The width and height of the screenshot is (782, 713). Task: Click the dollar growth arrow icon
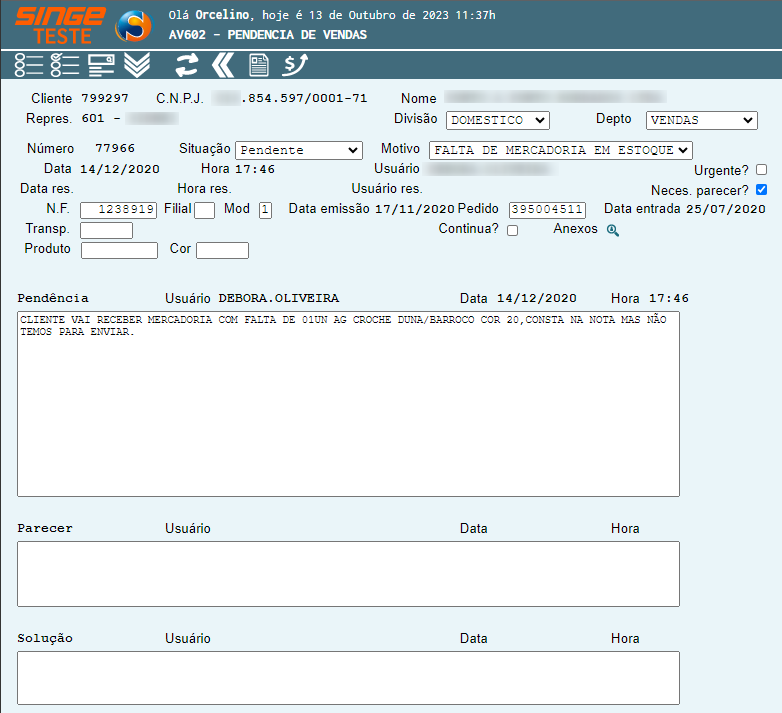click(295, 66)
